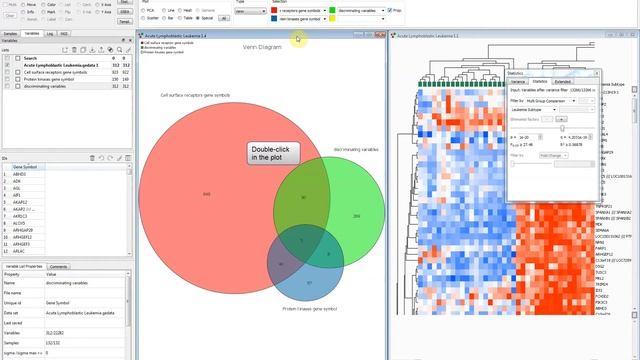Click the trash icon in IDs panel toolbar
Screen dimensions: 640x360
(92, 158)
